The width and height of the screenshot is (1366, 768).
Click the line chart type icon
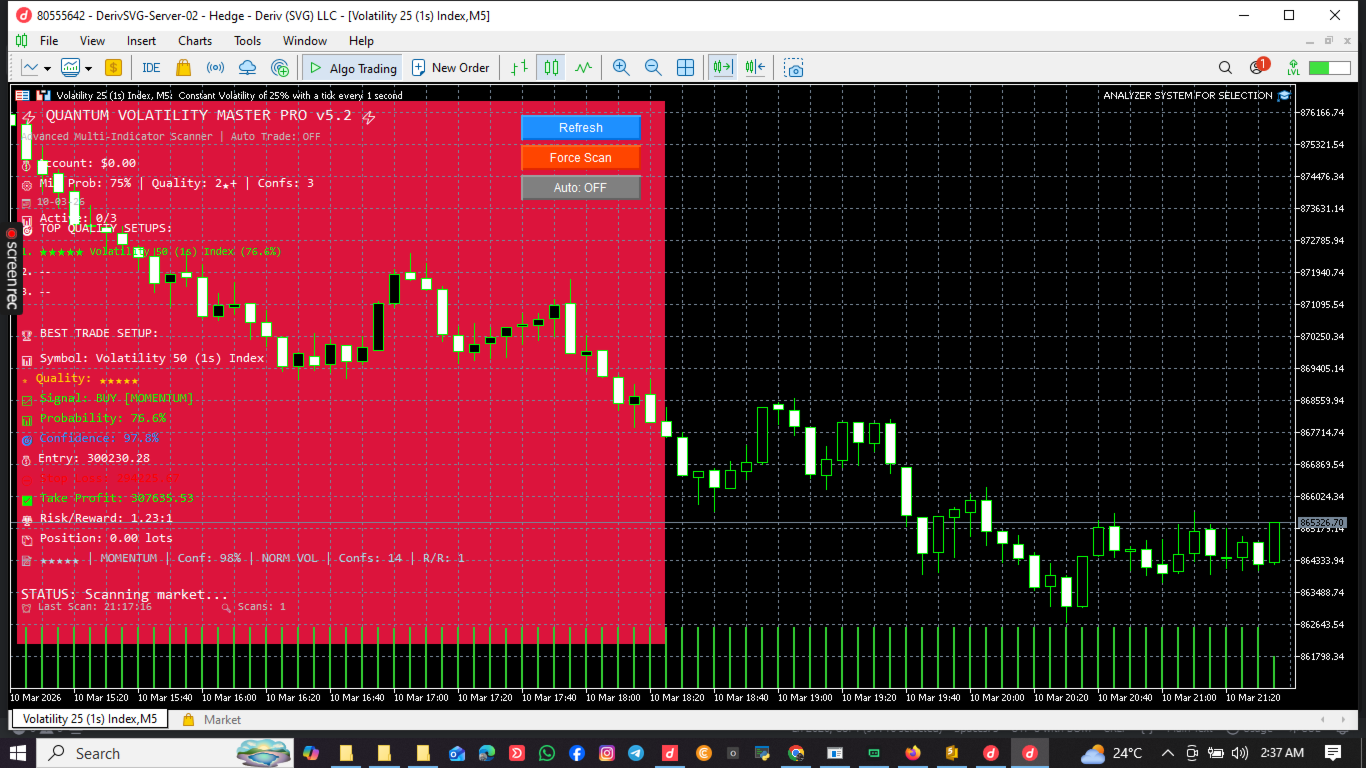[30, 68]
